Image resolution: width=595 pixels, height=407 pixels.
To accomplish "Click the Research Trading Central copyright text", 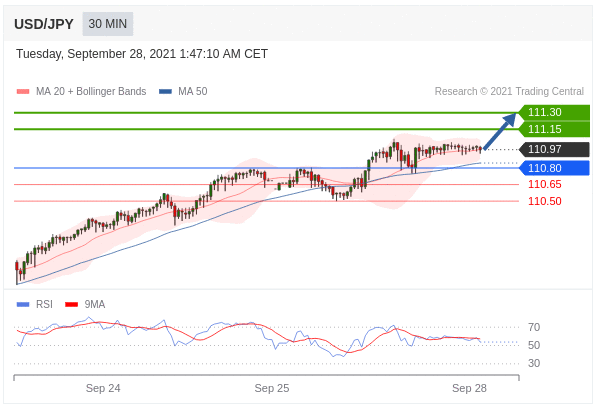I will (509, 91).
